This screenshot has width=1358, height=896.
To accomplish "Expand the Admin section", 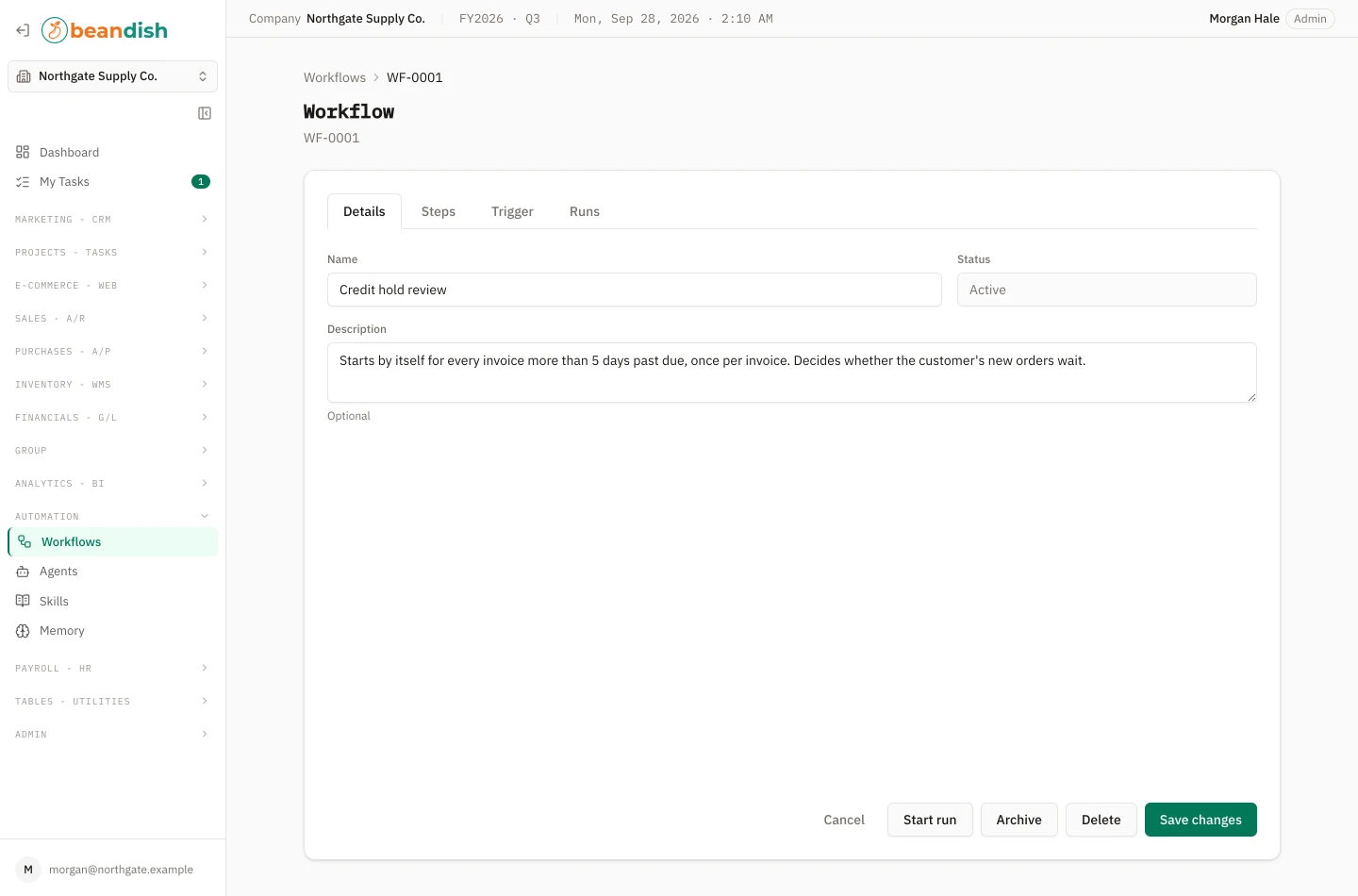I will tap(112, 735).
